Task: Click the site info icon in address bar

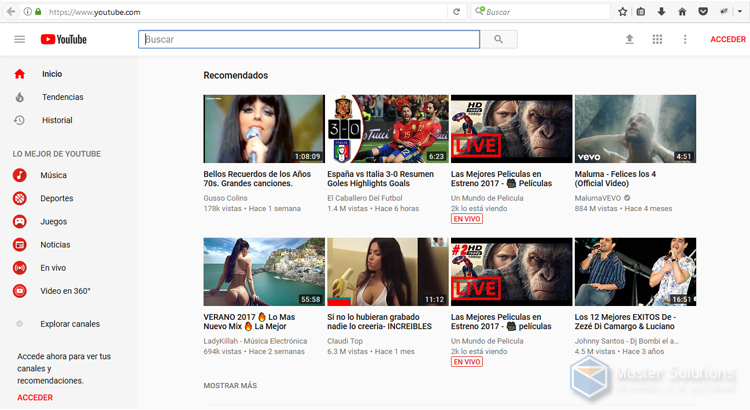Action: 28,11
